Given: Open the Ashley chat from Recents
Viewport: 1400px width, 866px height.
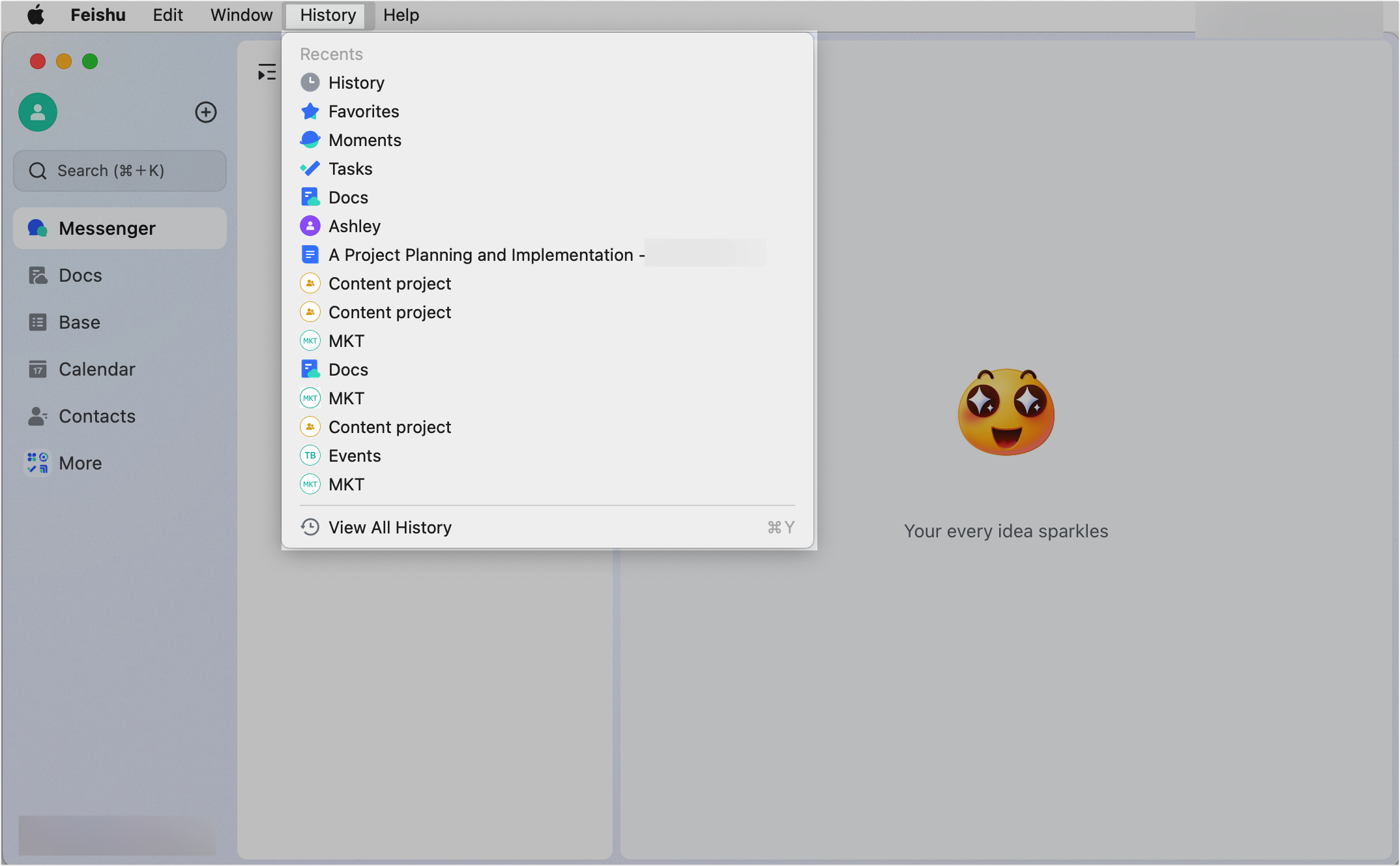Looking at the screenshot, I should click(355, 226).
